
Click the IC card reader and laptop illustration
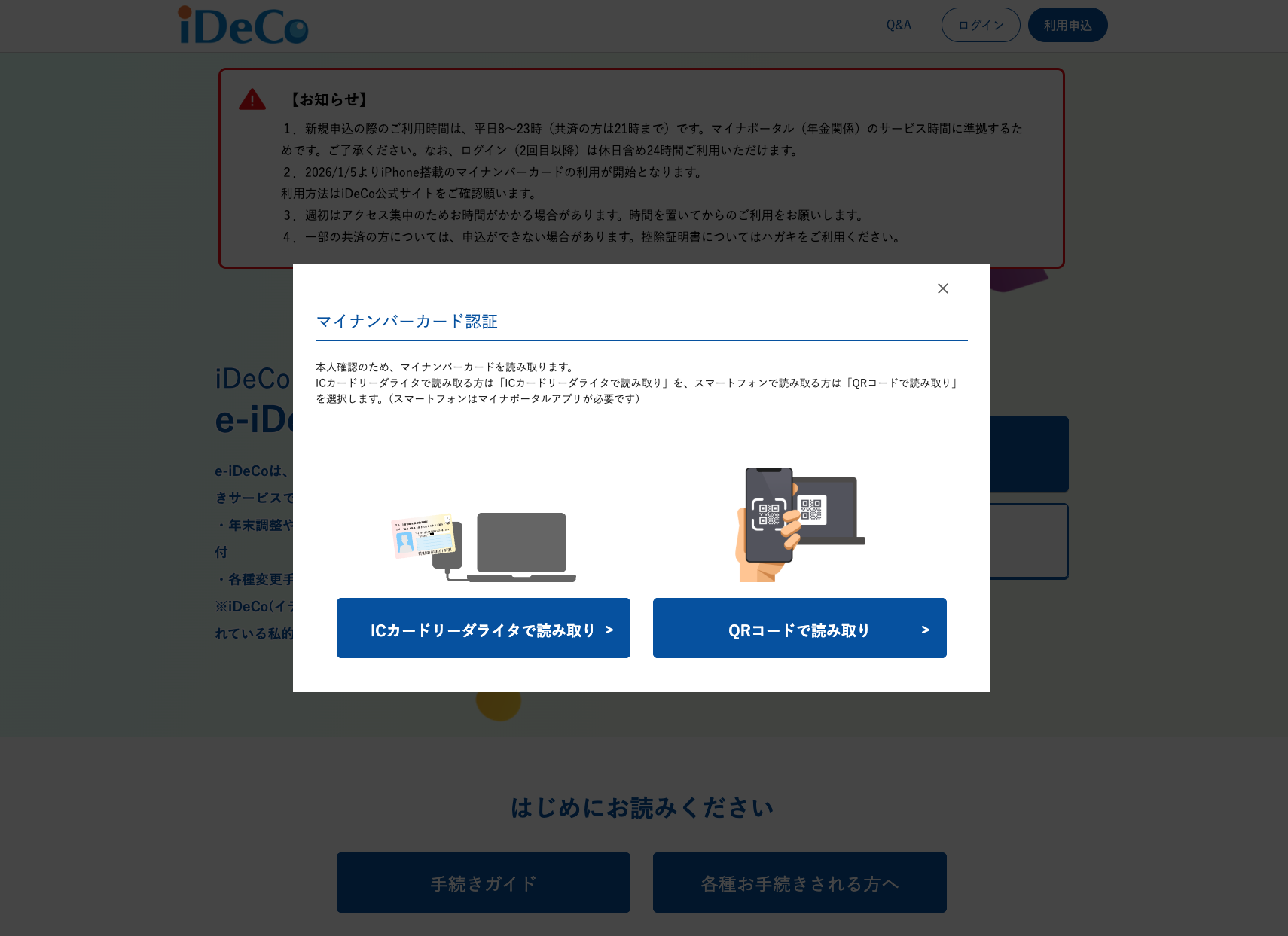[484, 547]
